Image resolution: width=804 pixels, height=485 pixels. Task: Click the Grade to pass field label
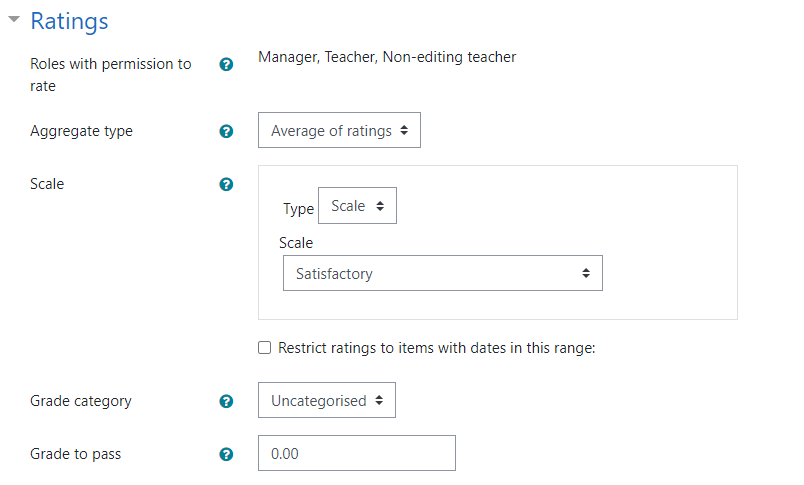point(76,454)
